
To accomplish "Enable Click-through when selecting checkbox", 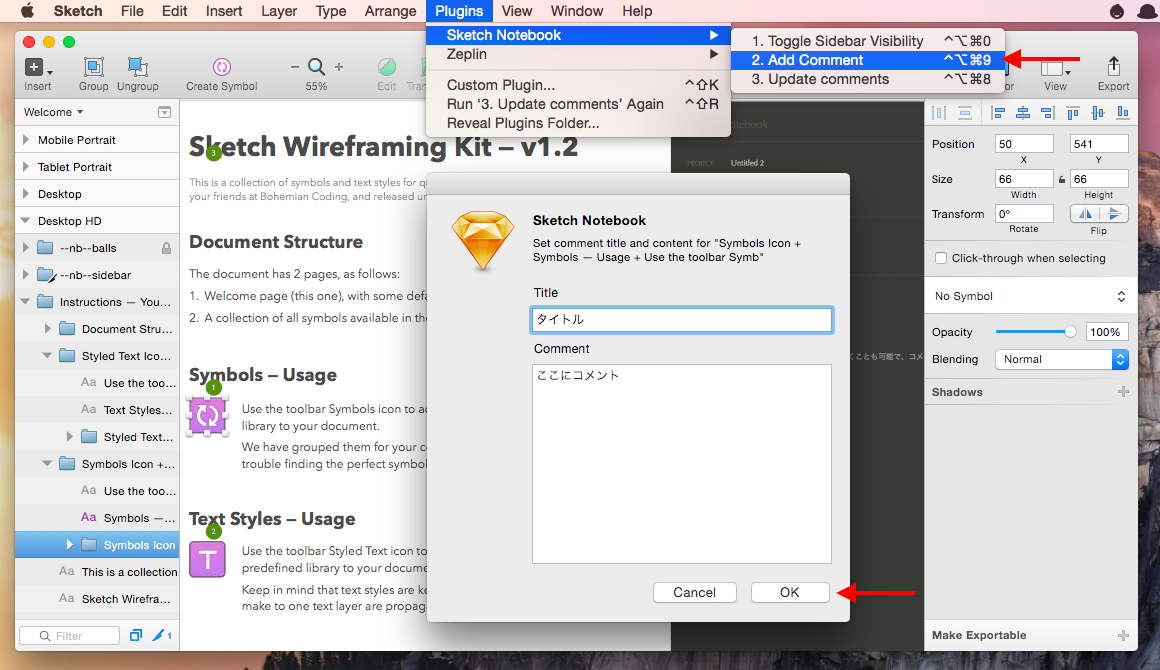I will click(x=941, y=258).
